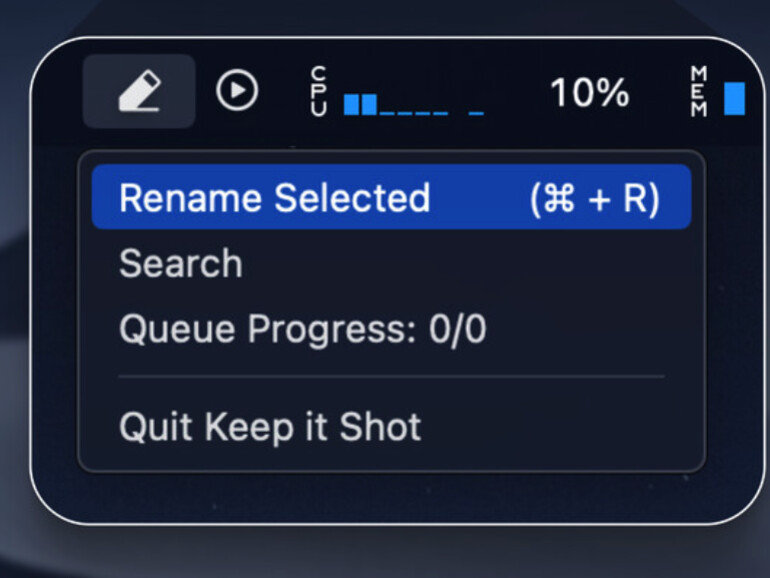Click the blue memory usage bar
This screenshot has height=578, width=770.
pos(735,98)
